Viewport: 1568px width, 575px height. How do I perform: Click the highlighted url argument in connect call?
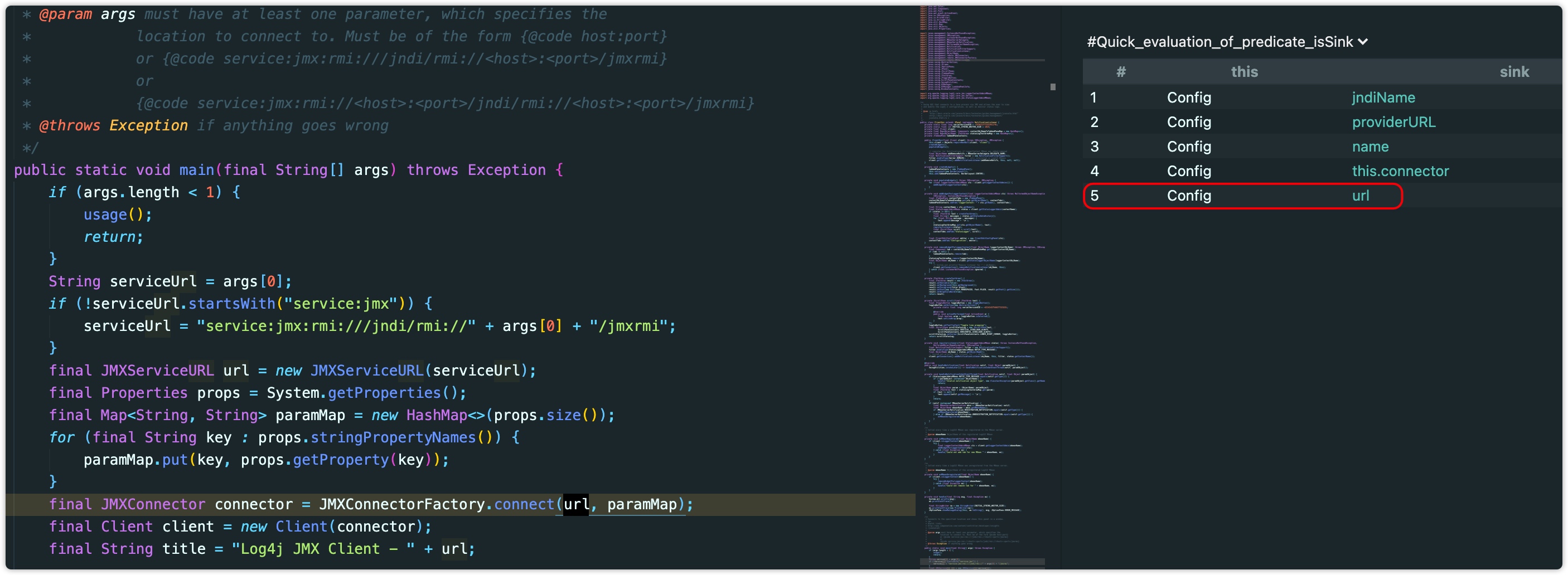point(576,504)
